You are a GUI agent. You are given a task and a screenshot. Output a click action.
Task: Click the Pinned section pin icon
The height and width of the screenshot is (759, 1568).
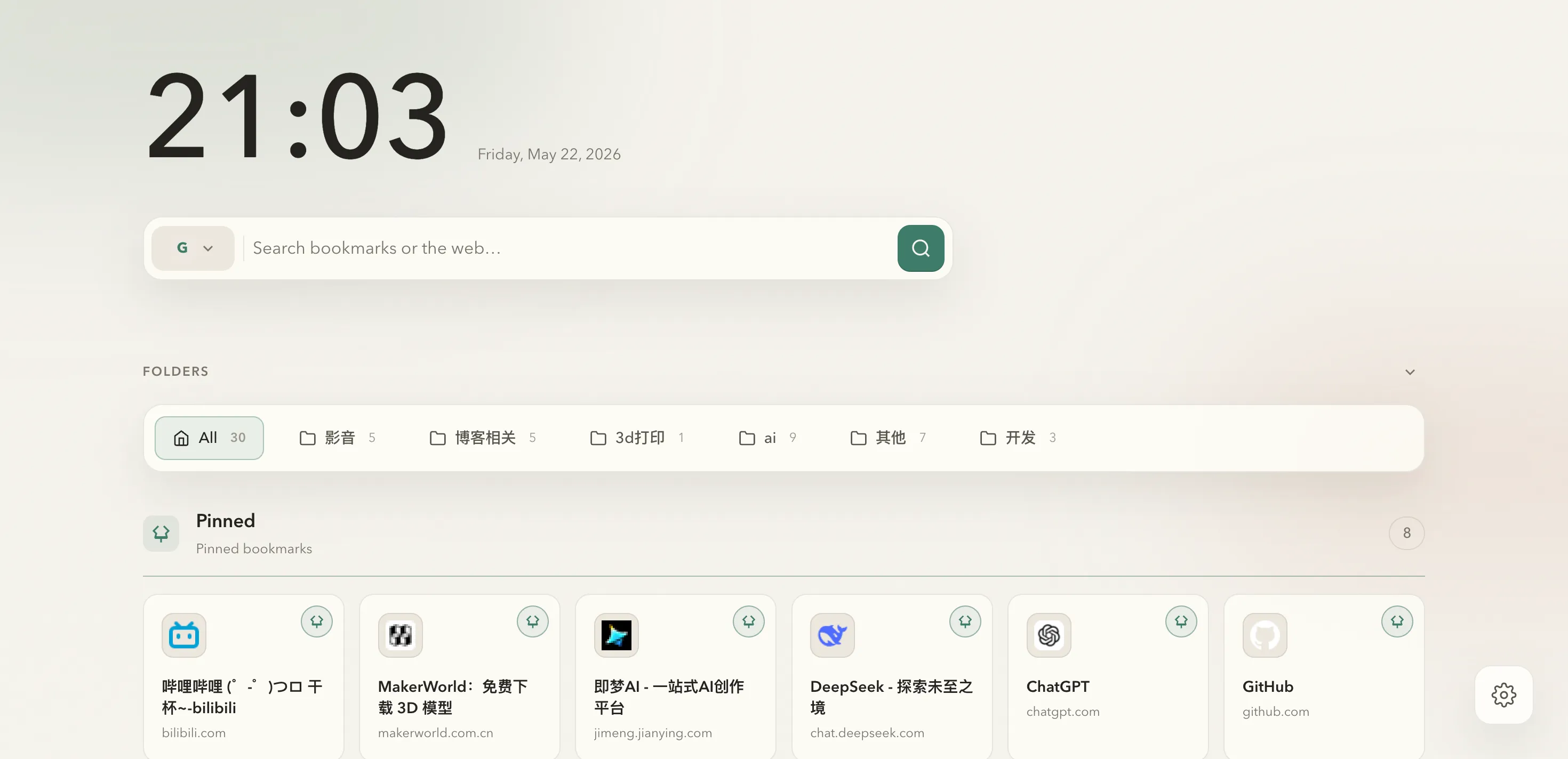(161, 534)
